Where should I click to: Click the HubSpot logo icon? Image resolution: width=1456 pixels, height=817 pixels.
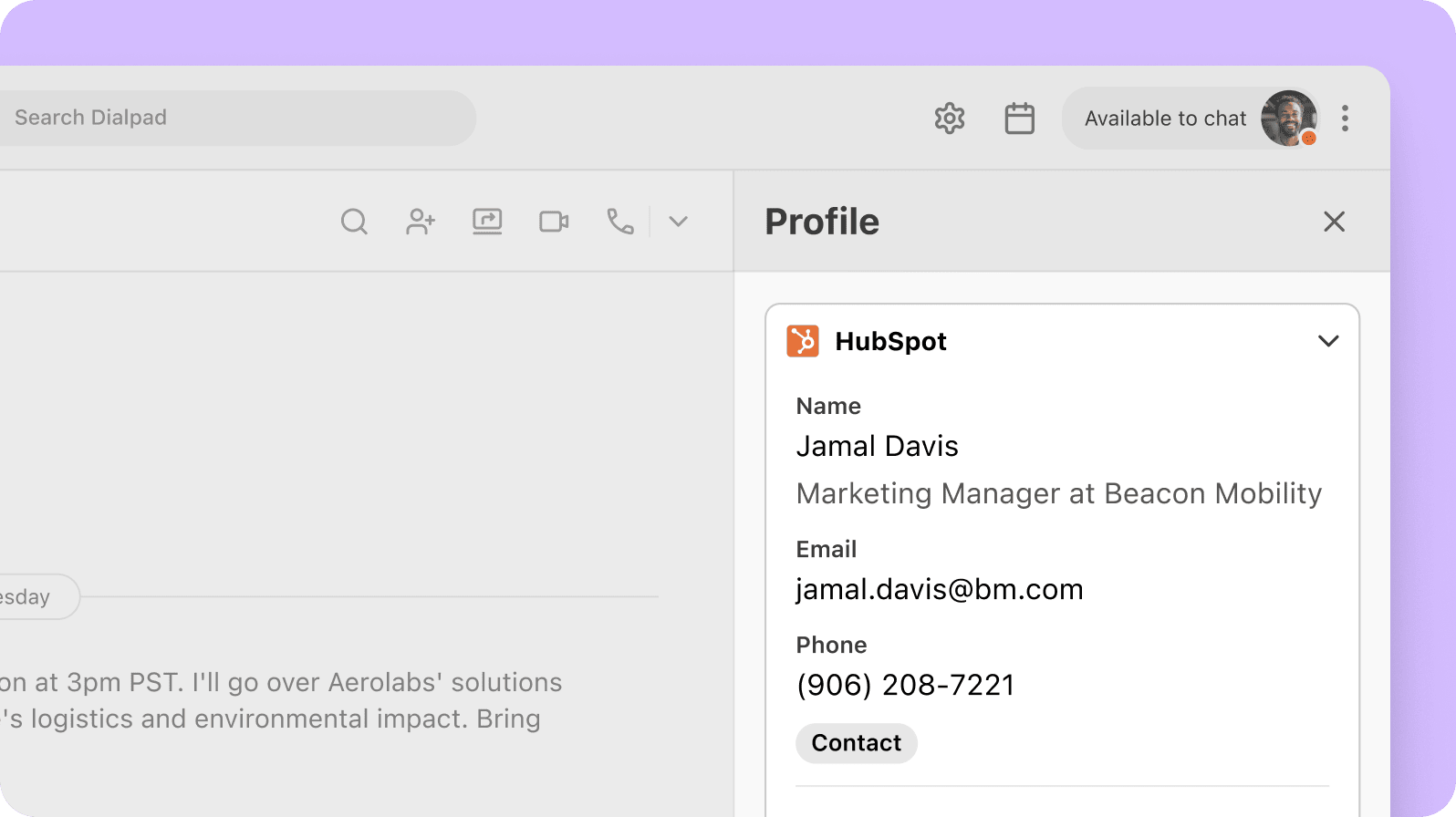(803, 341)
